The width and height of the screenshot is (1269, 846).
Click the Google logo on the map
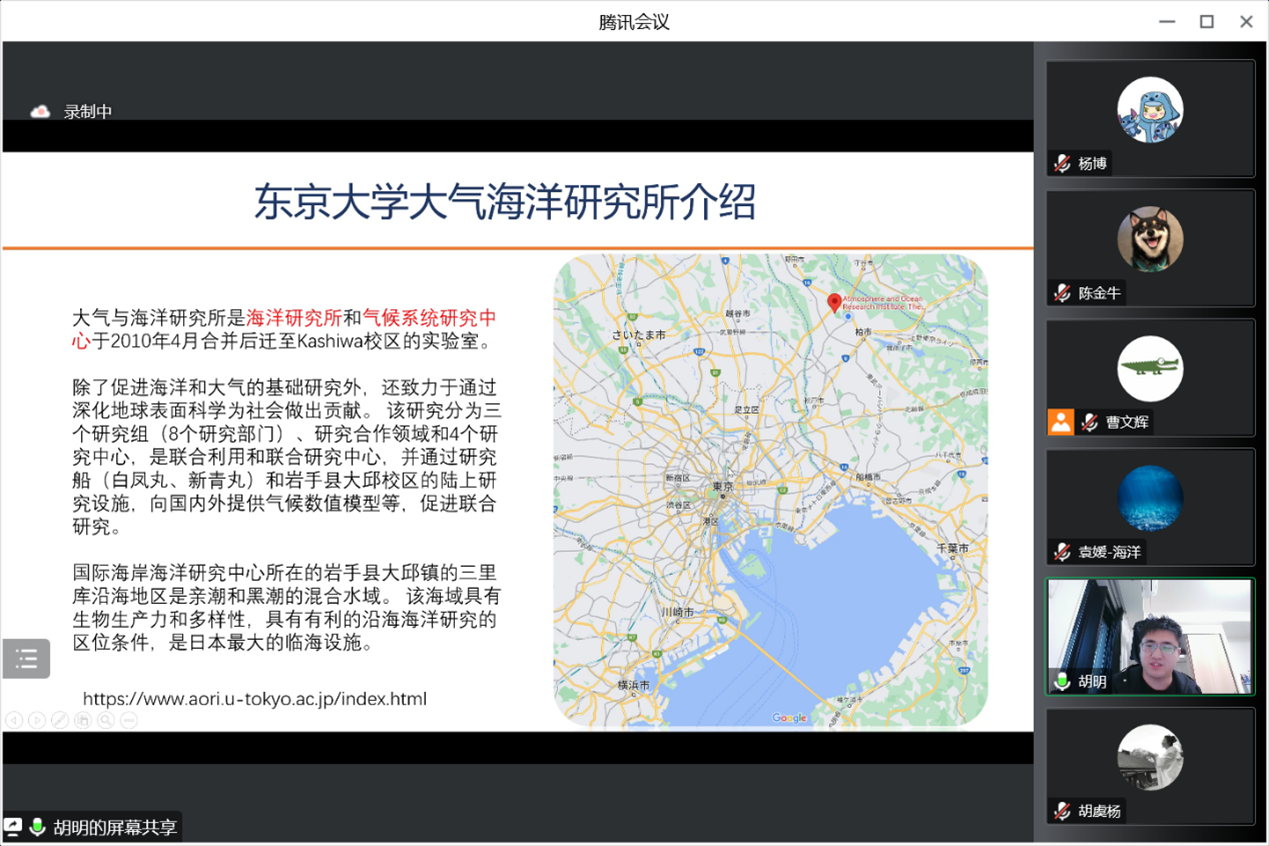pos(789,718)
